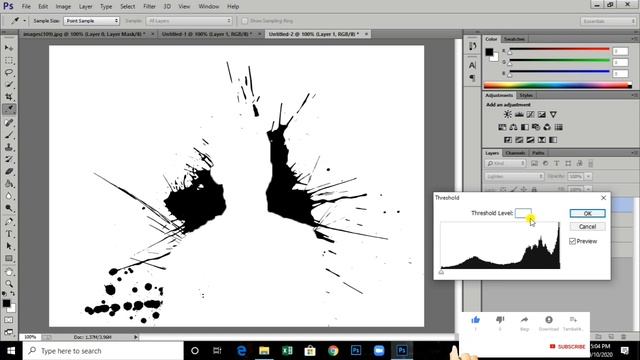Pick a color from the spectrum ramp
Image resolution: width=640 pixels, height=360 pixels.
[x=558, y=85]
